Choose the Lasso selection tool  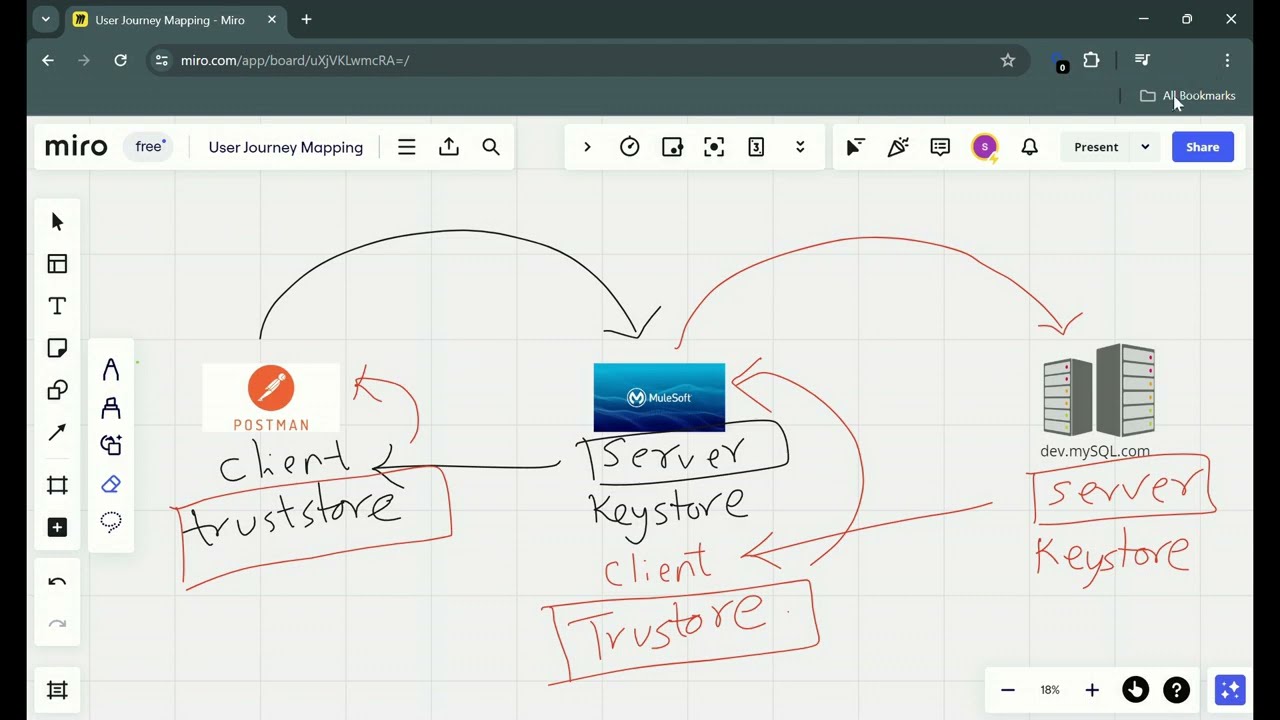[111, 522]
